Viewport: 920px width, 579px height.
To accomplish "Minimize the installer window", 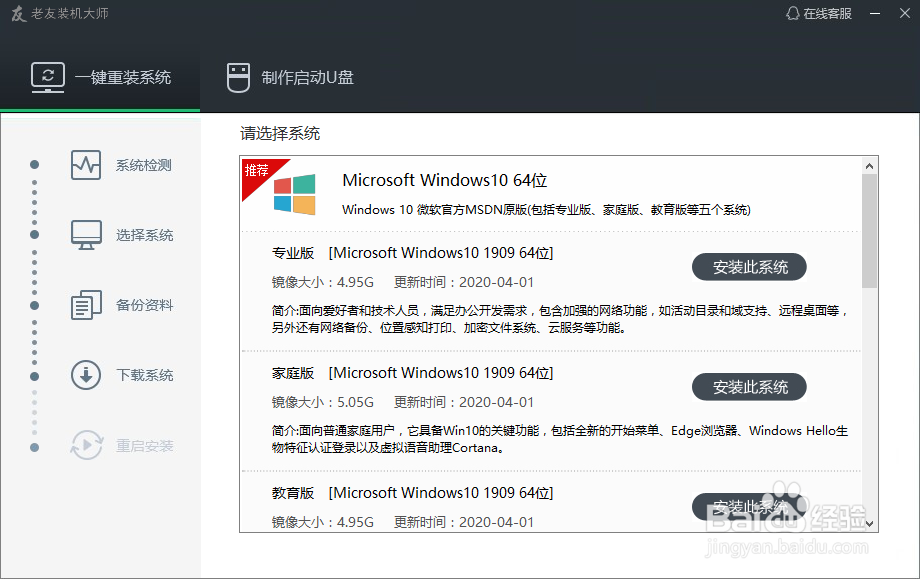I will 875,13.
